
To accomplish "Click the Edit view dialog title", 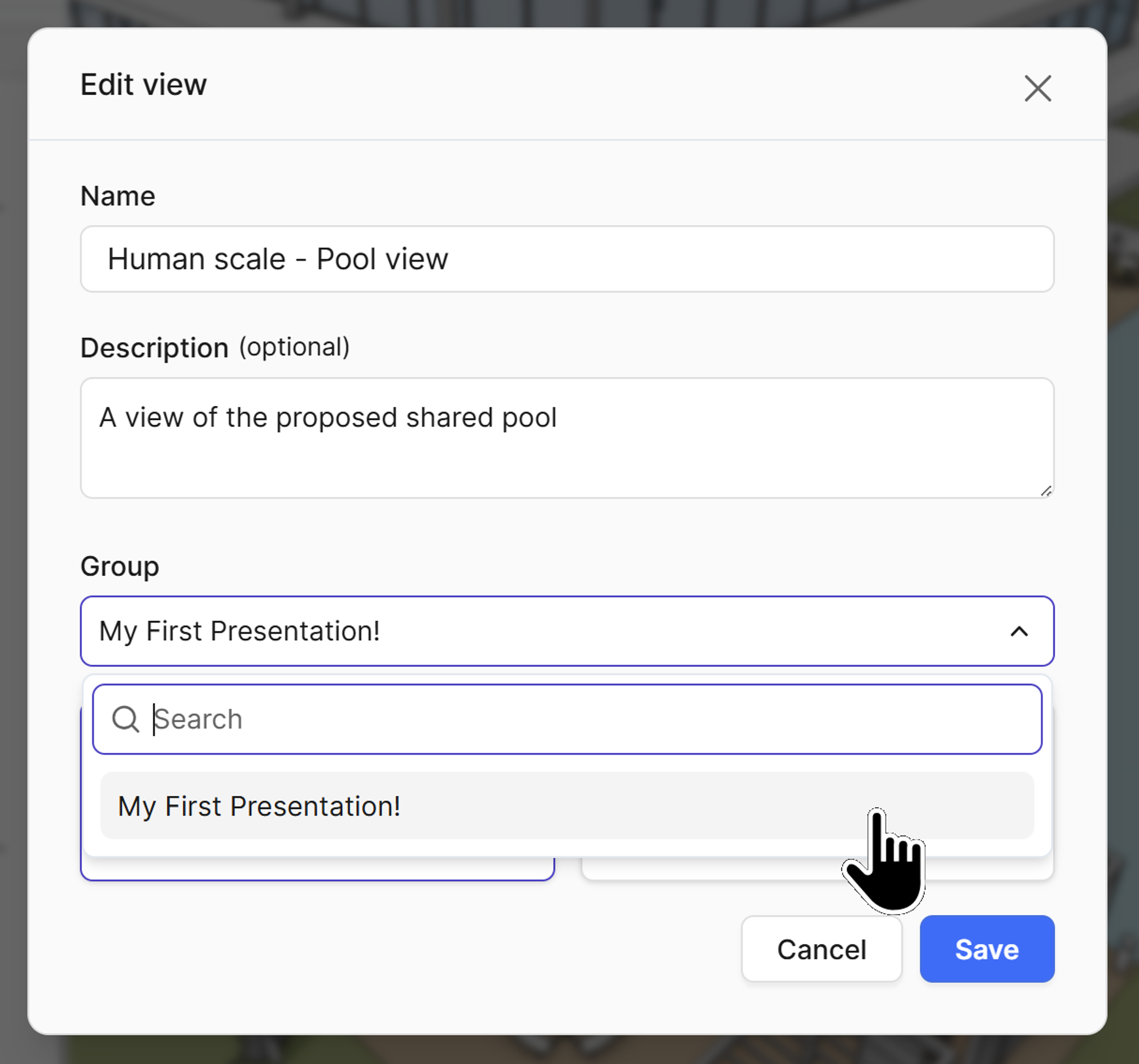I will (143, 85).
